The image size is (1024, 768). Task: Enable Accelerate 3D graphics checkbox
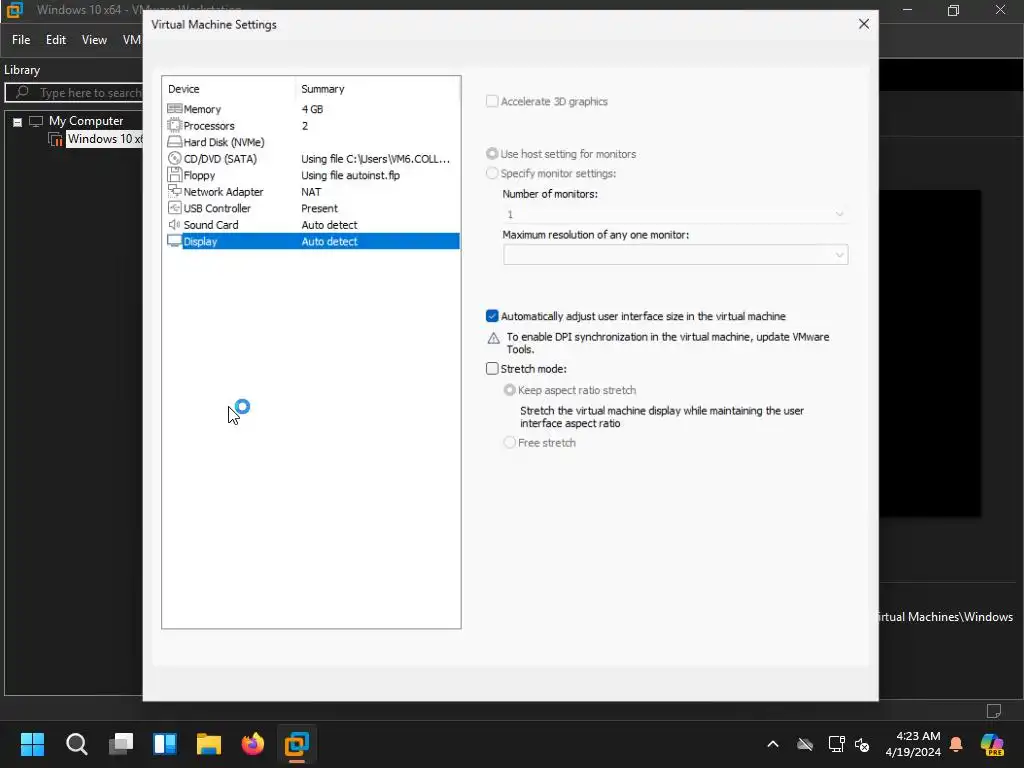click(492, 101)
